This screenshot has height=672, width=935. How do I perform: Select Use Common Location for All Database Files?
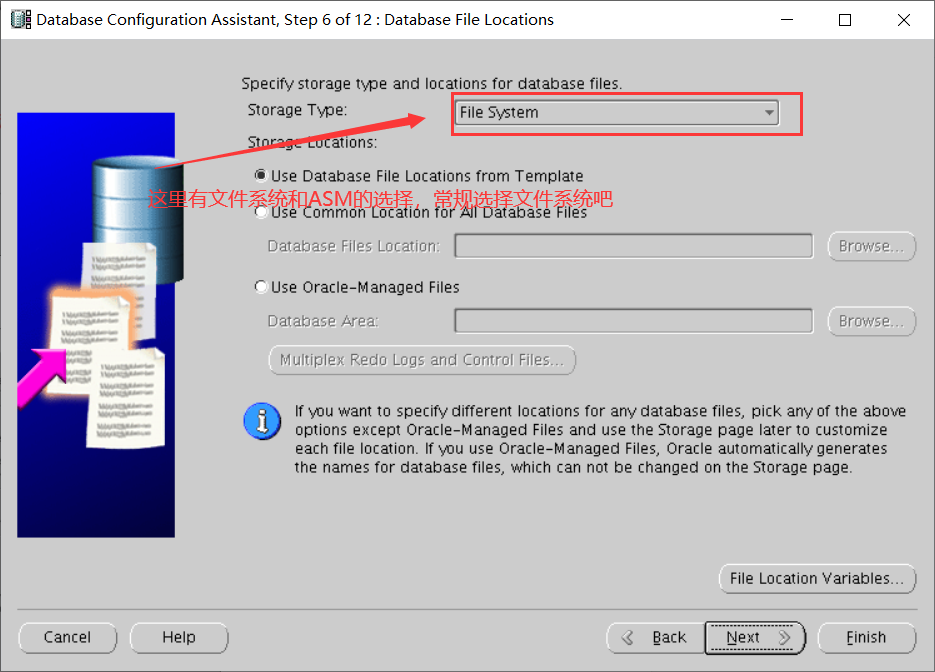click(x=421, y=213)
